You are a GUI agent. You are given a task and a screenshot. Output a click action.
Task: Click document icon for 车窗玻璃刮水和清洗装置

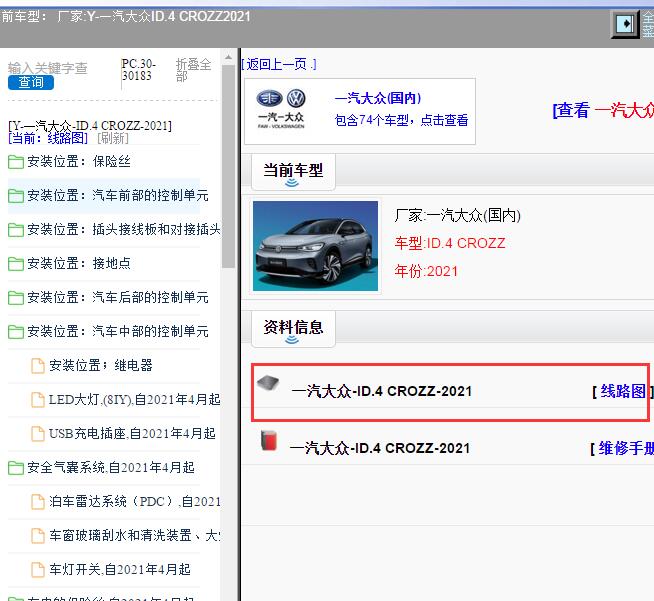point(38,536)
